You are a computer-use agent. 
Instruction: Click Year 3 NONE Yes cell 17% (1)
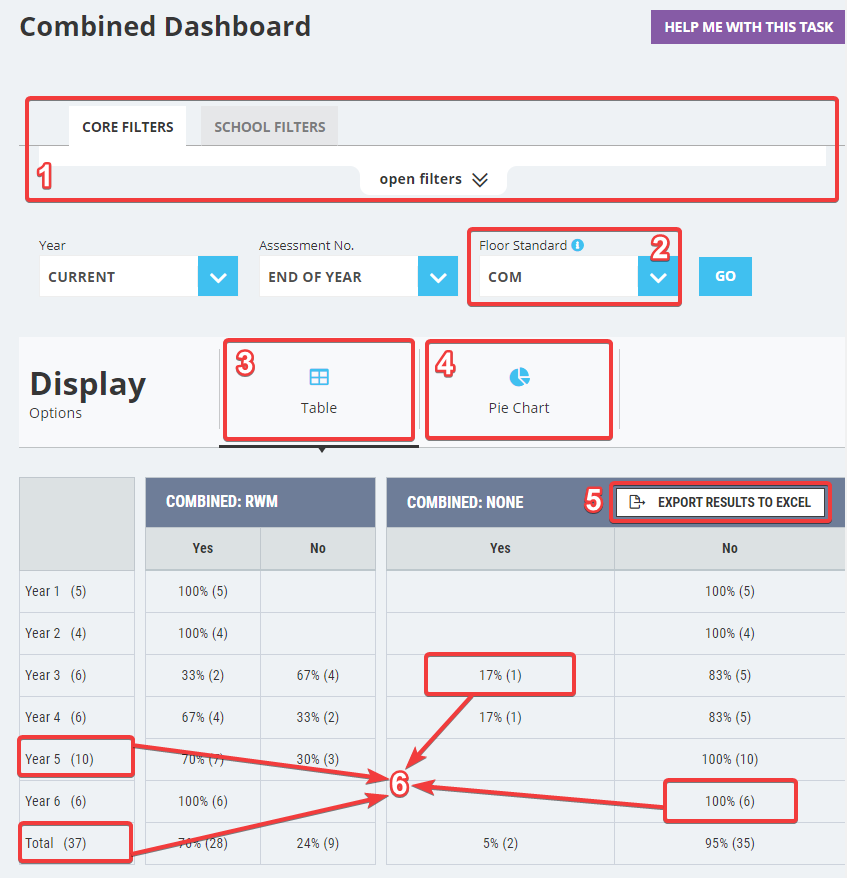click(500, 675)
